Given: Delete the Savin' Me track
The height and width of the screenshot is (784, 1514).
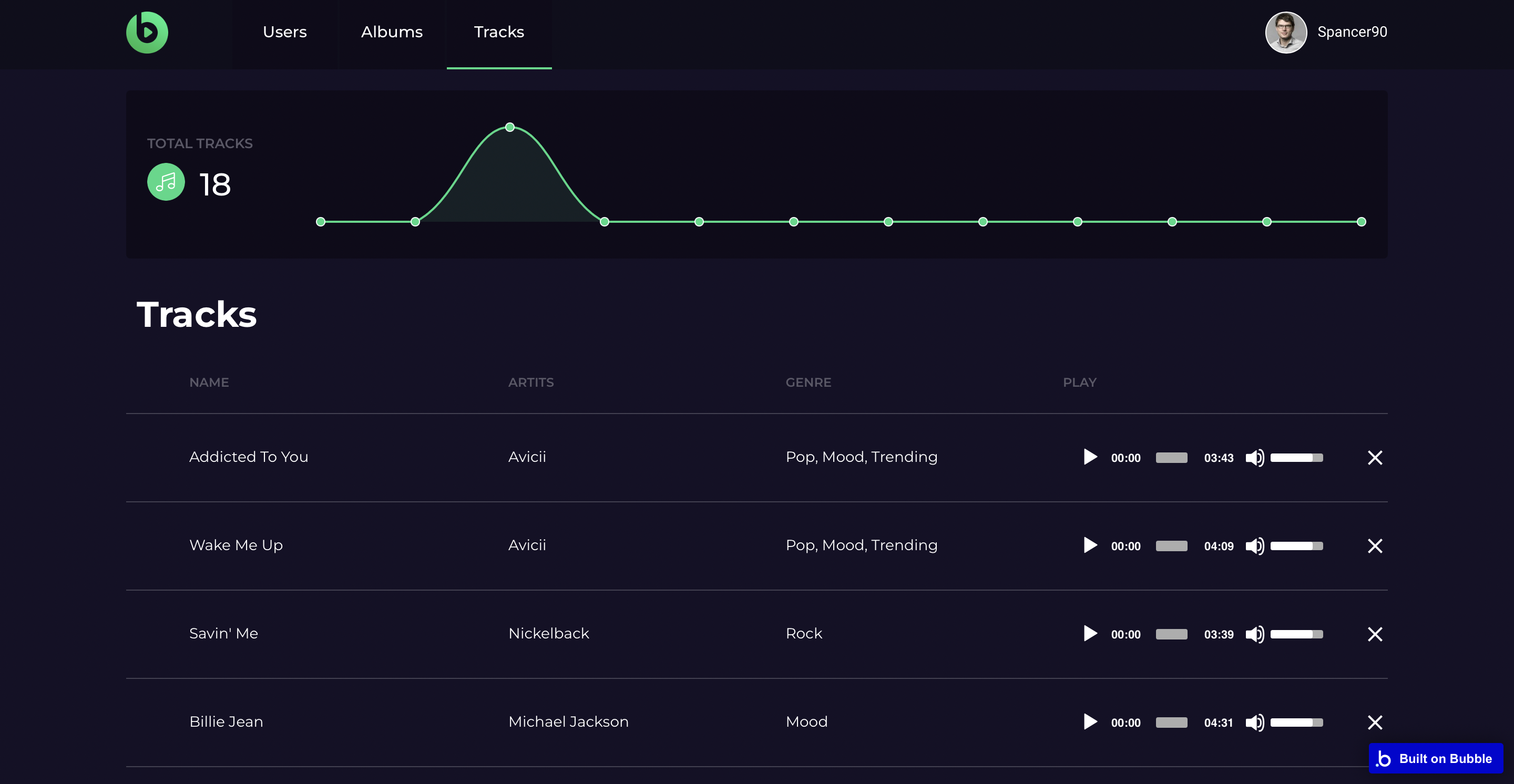Looking at the screenshot, I should coord(1374,634).
